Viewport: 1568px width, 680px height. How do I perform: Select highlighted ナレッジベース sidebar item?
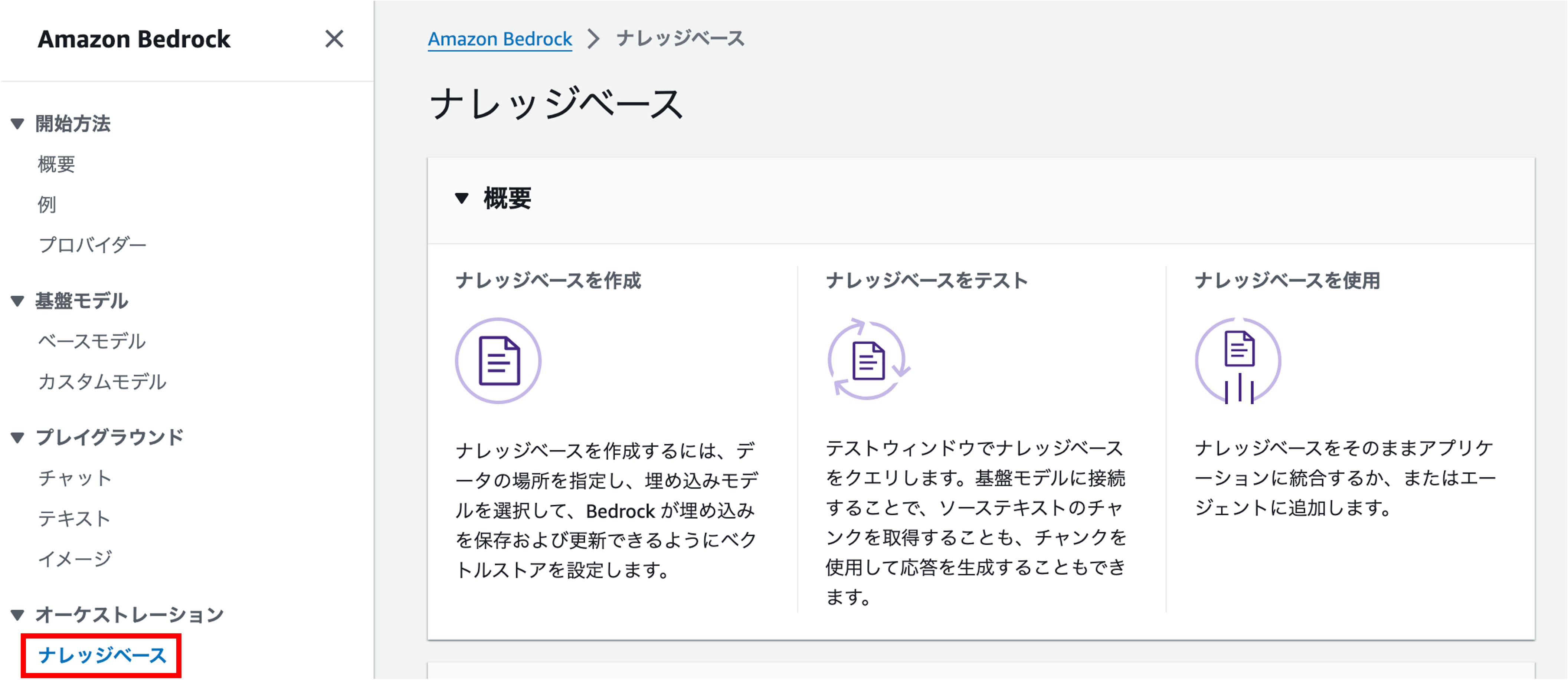click(102, 655)
